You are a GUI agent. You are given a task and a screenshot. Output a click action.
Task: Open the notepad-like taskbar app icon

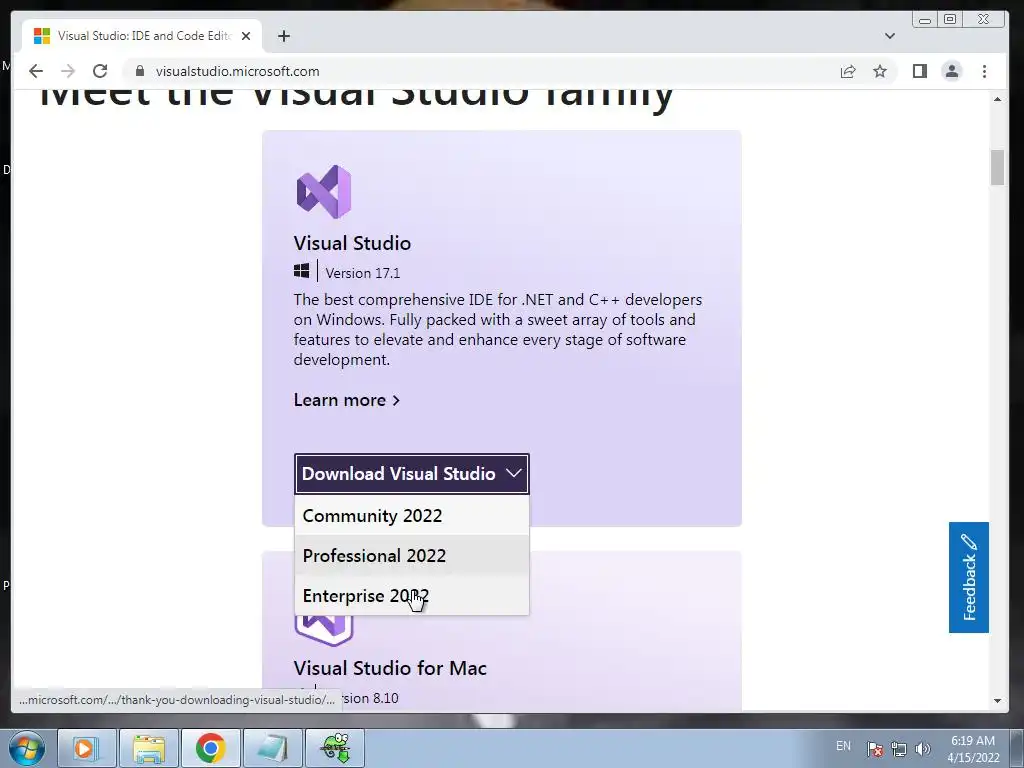click(272, 748)
